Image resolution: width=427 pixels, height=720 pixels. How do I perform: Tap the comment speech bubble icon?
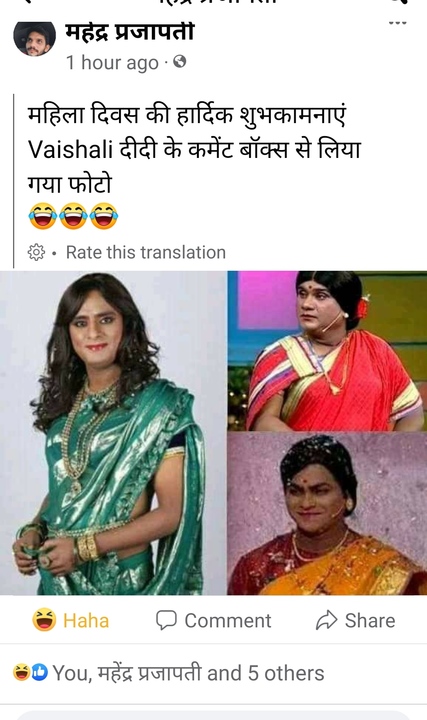pos(166,620)
